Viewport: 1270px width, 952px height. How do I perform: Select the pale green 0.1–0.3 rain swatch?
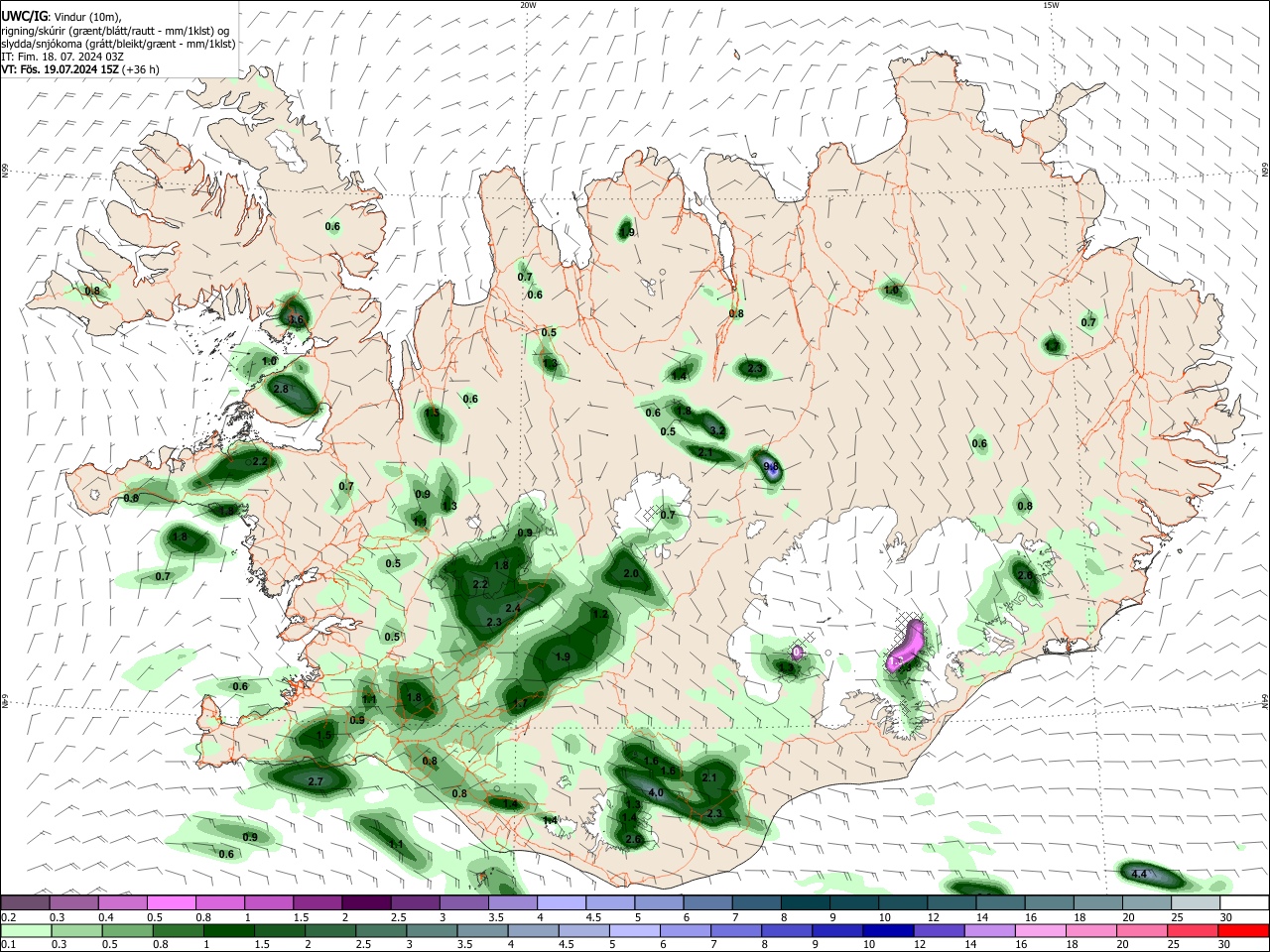(26, 930)
